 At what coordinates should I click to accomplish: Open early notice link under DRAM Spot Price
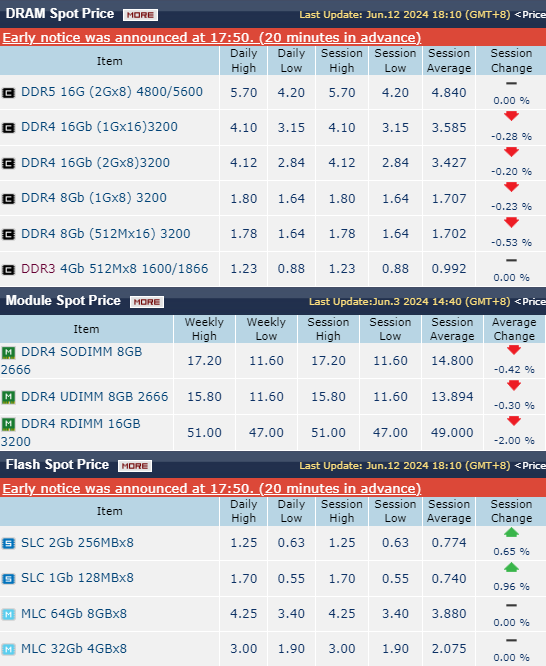[212, 37]
